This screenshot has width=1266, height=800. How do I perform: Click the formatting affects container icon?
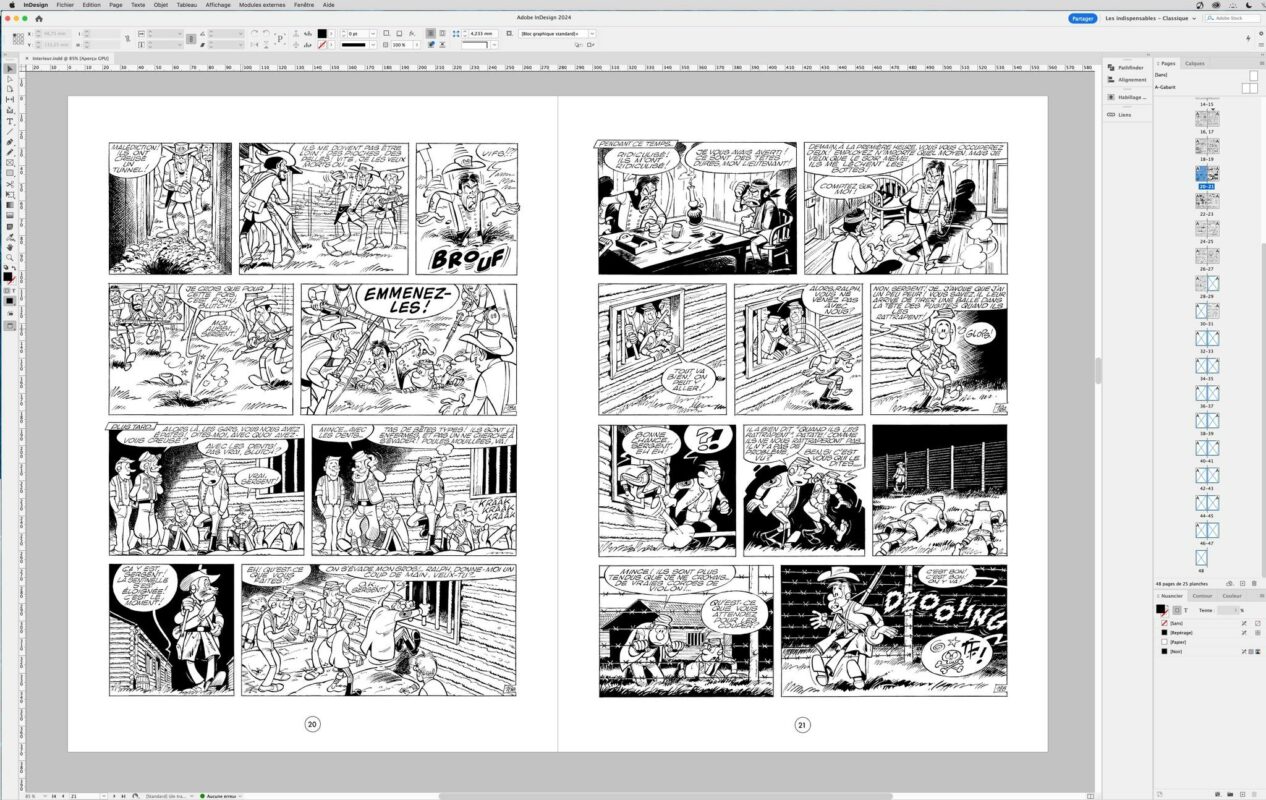click(1177, 609)
